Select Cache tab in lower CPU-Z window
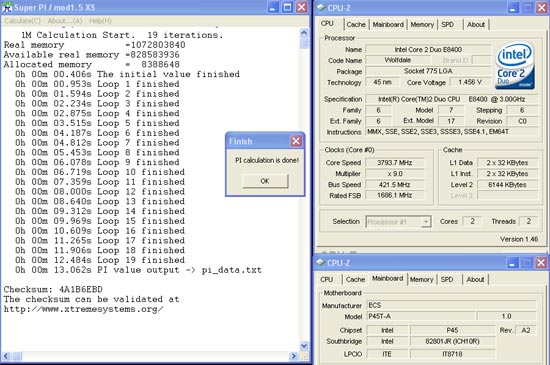This screenshot has width=550, height=365. (355, 279)
